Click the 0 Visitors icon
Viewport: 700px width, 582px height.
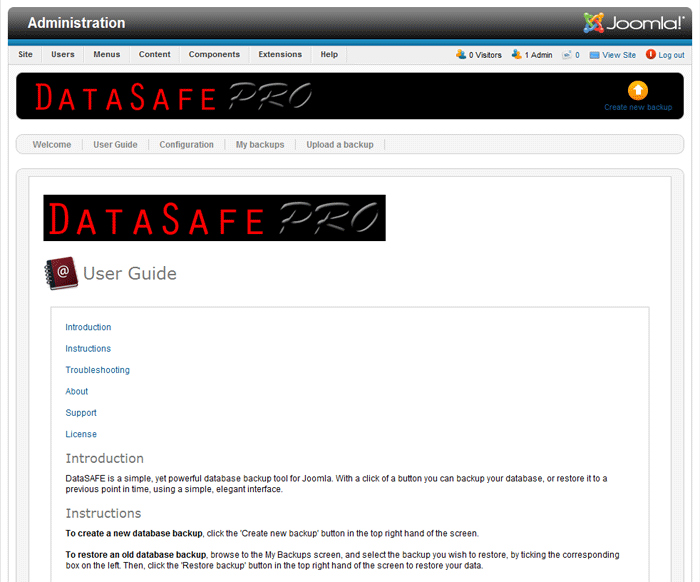click(461, 54)
